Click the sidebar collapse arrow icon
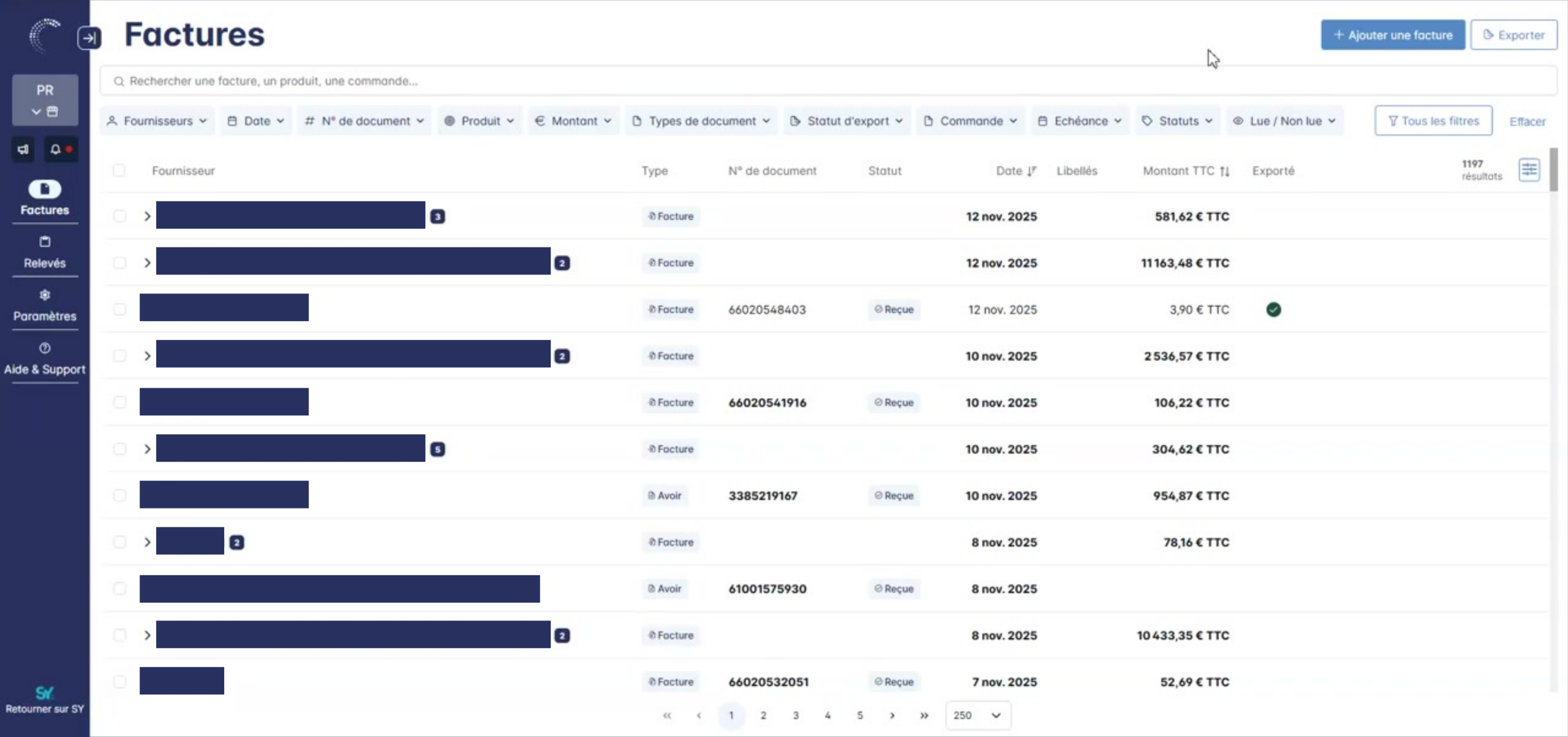The image size is (1568, 737). click(x=89, y=38)
